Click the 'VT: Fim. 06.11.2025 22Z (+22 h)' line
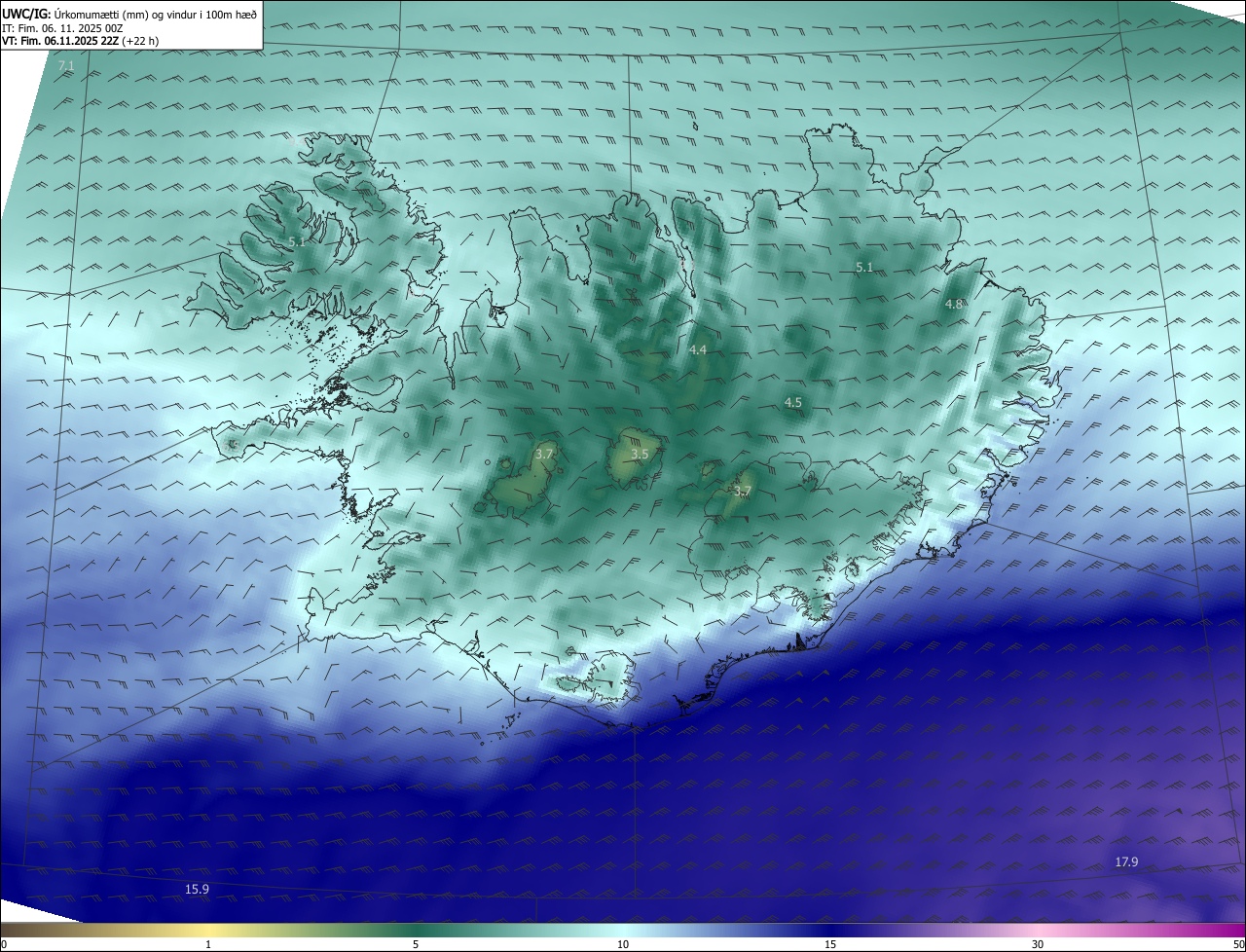The width and height of the screenshot is (1246, 952). click(81, 41)
